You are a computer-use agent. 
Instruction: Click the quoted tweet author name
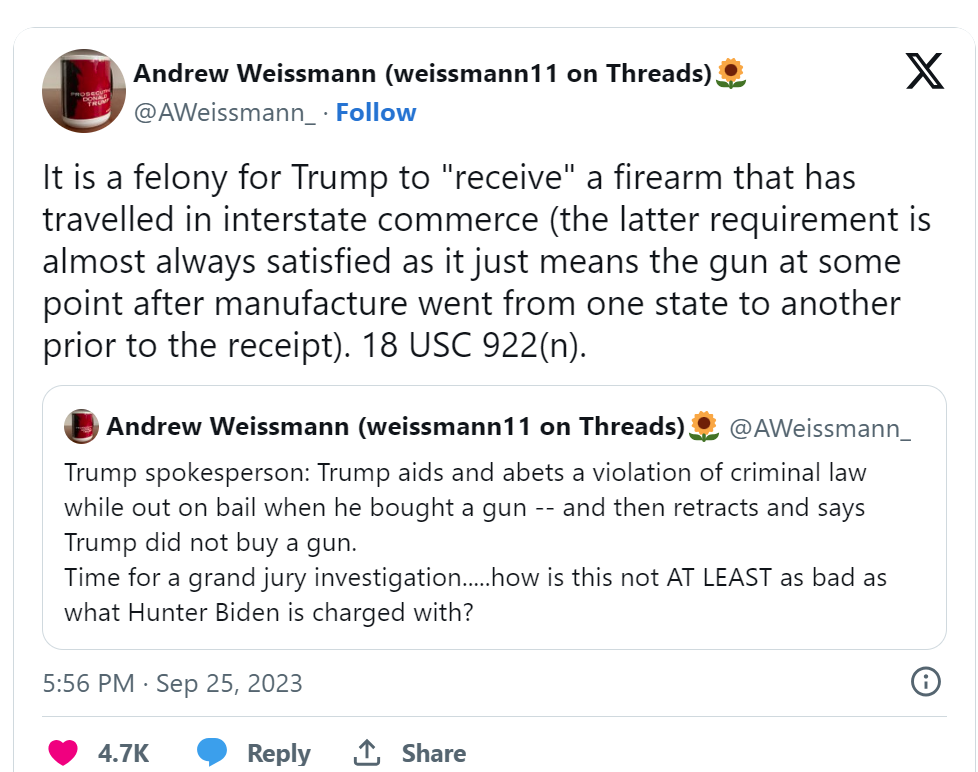[x=394, y=427]
